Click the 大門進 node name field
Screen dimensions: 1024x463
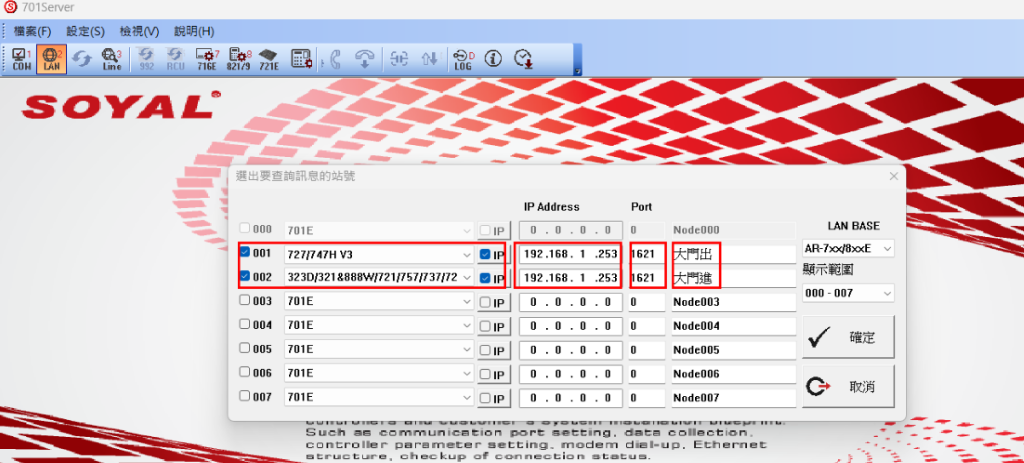(733, 278)
